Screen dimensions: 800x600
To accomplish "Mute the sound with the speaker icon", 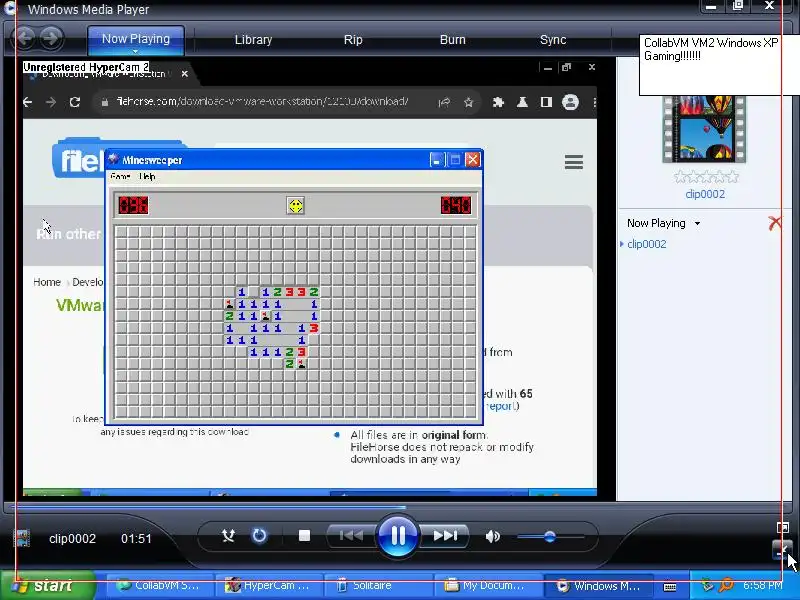I will click(x=492, y=536).
